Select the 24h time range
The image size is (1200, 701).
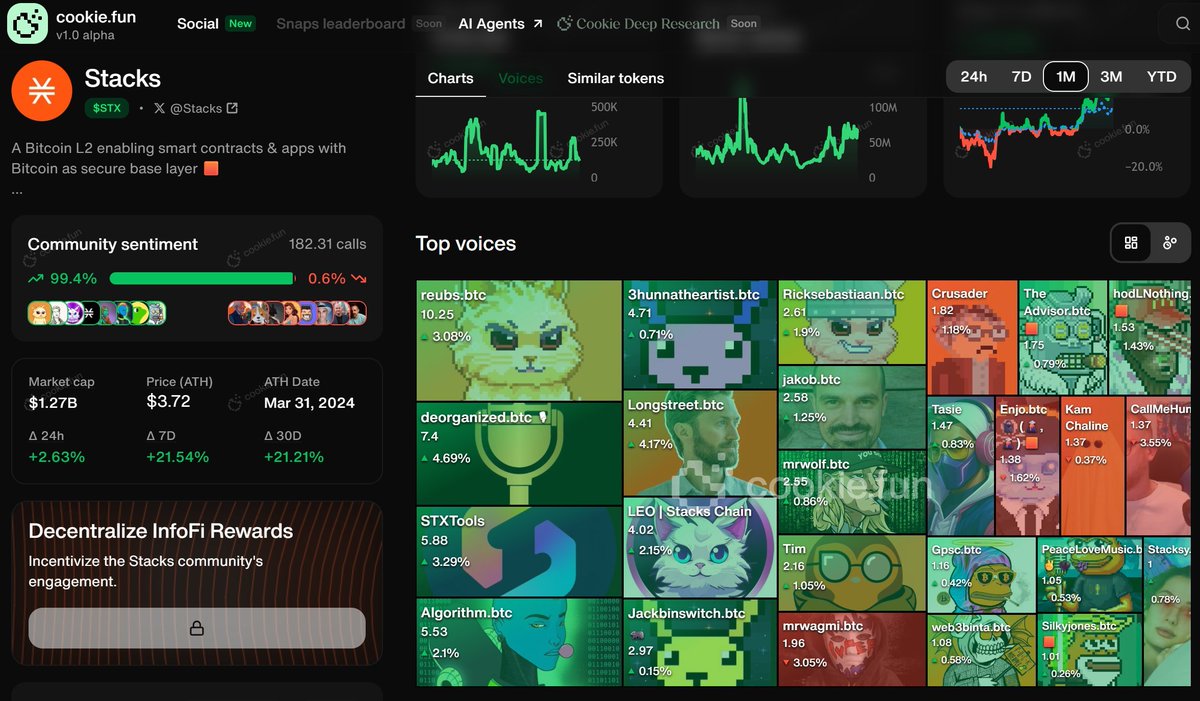[x=973, y=77]
